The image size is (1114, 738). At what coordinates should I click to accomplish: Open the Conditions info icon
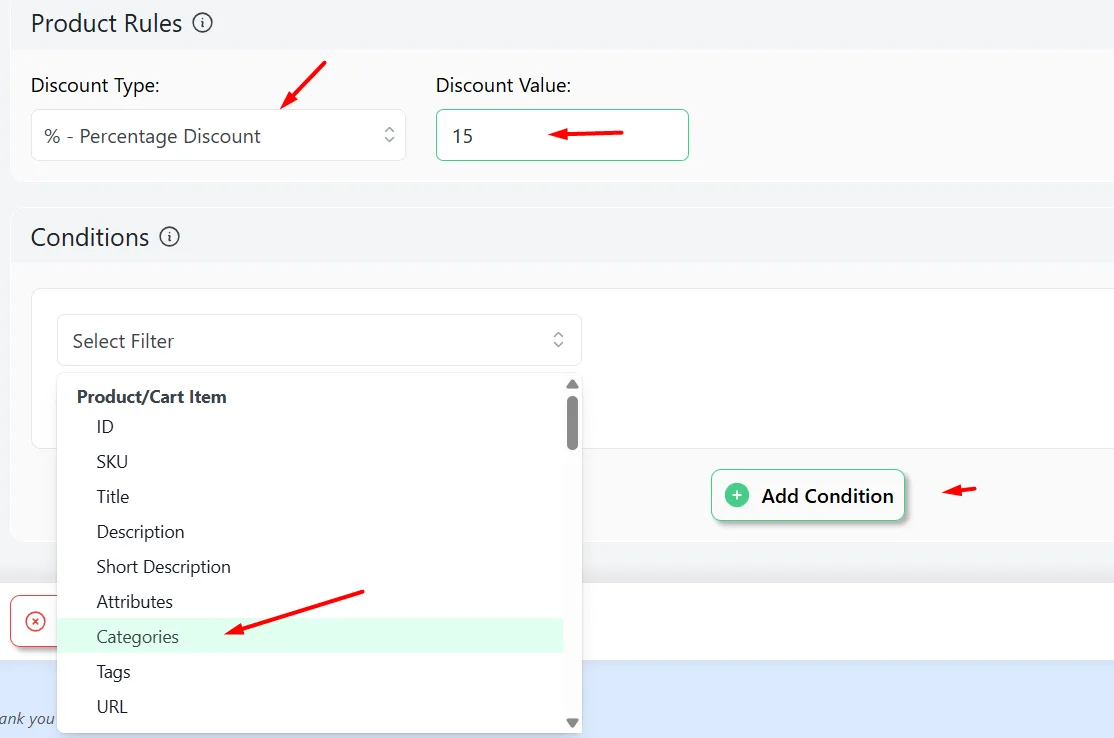[x=169, y=237]
